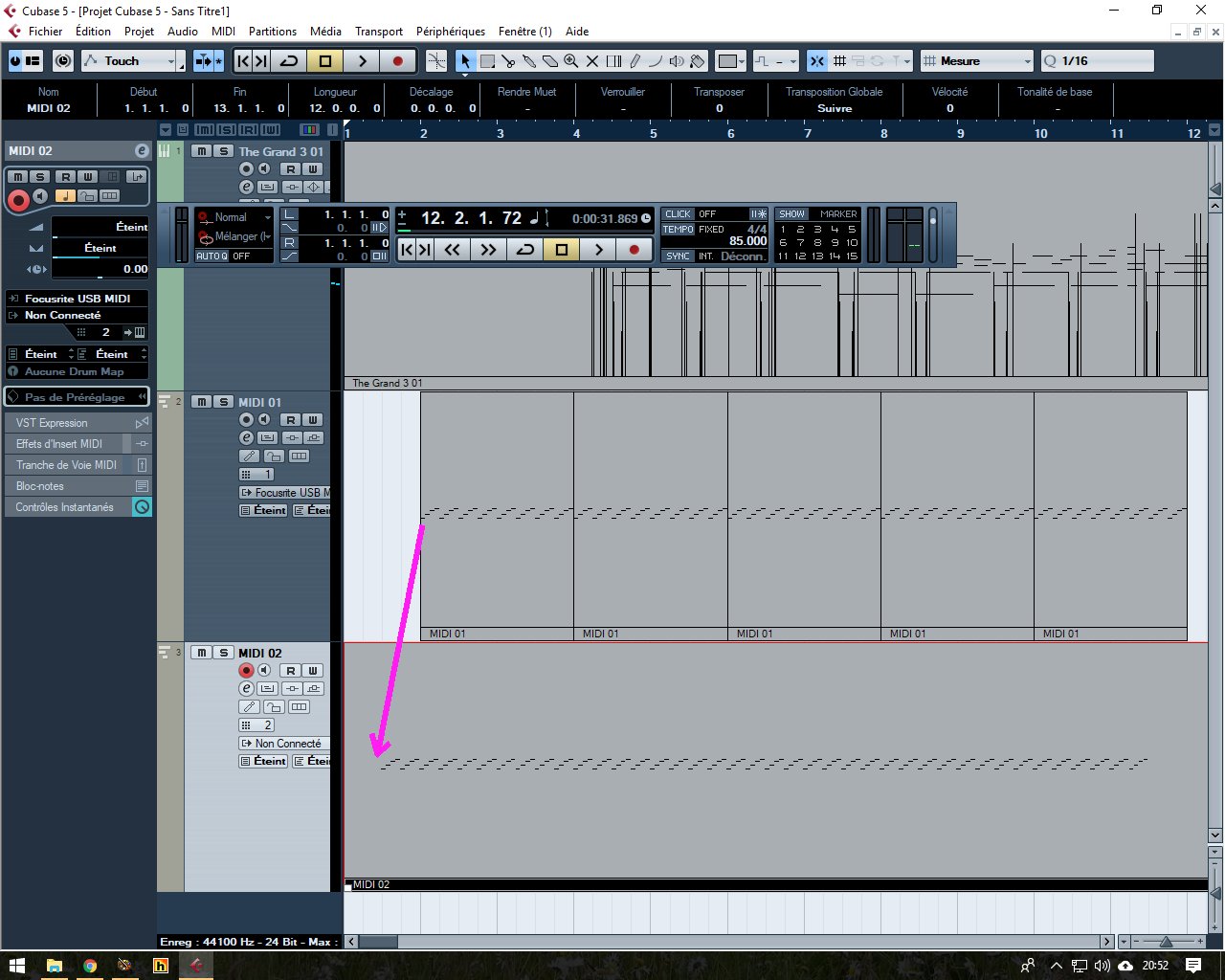Open the Projet menu

pyautogui.click(x=139, y=32)
